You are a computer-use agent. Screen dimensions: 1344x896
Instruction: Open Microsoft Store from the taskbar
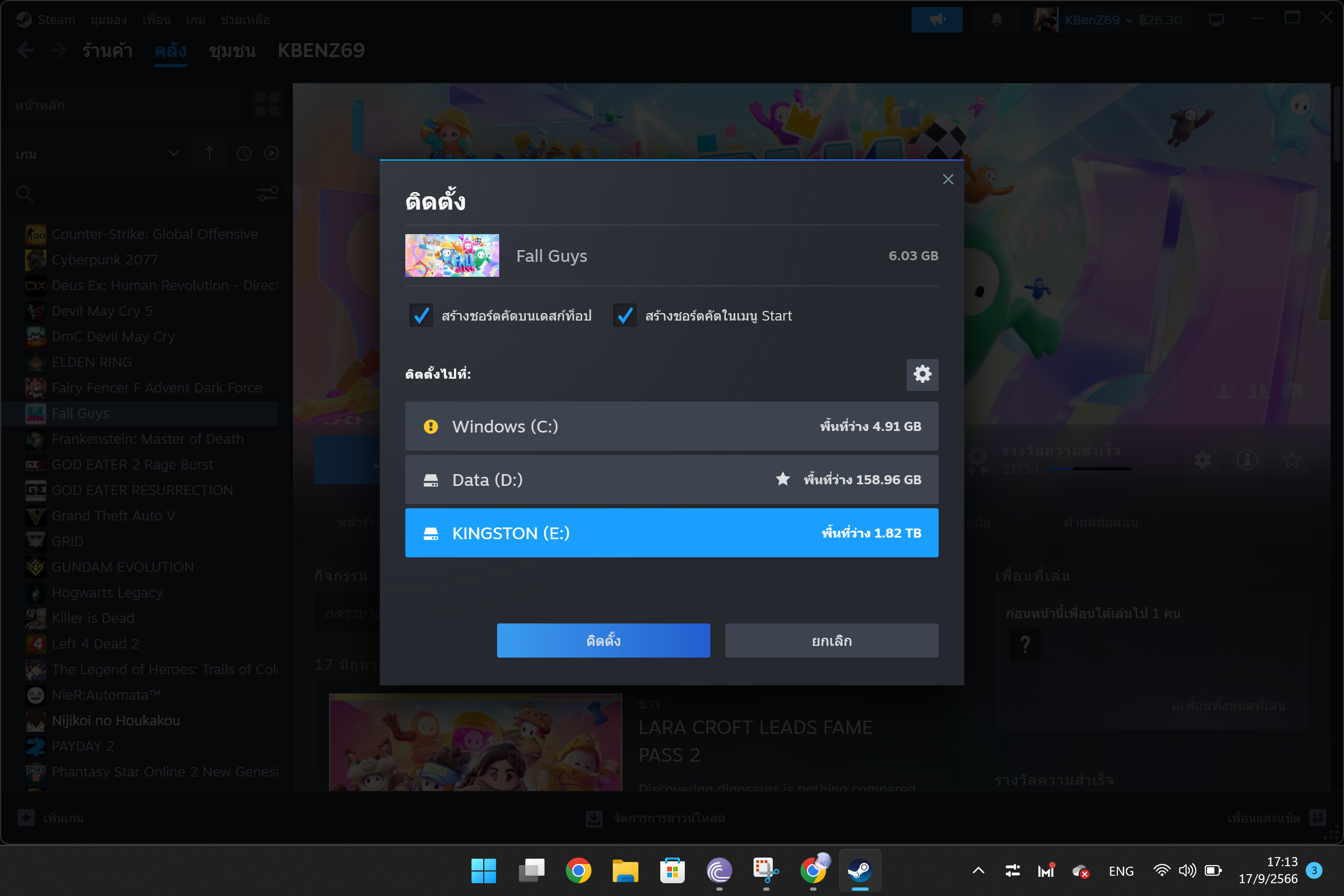coord(672,871)
